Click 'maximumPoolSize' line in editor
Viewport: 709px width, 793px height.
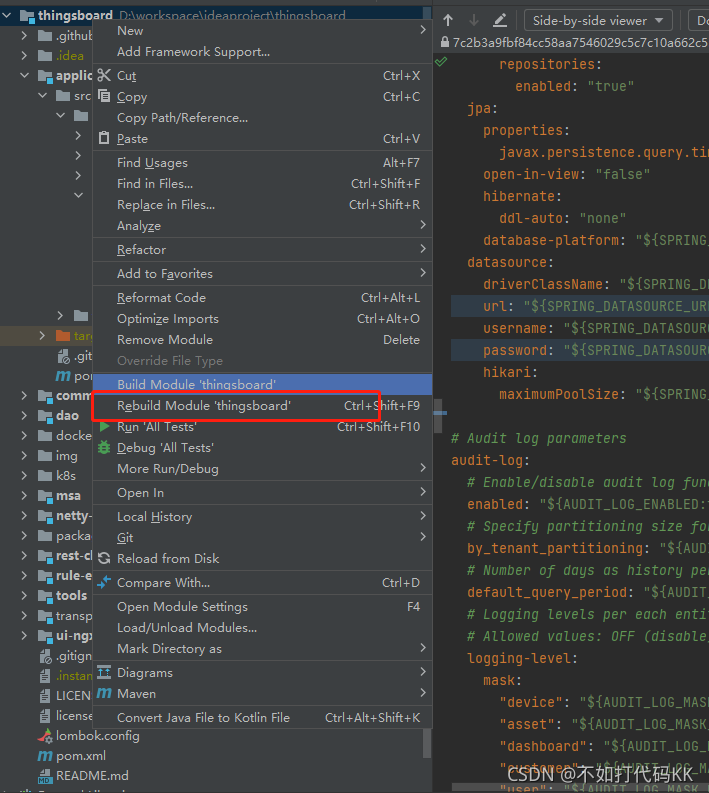tap(604, 394)
